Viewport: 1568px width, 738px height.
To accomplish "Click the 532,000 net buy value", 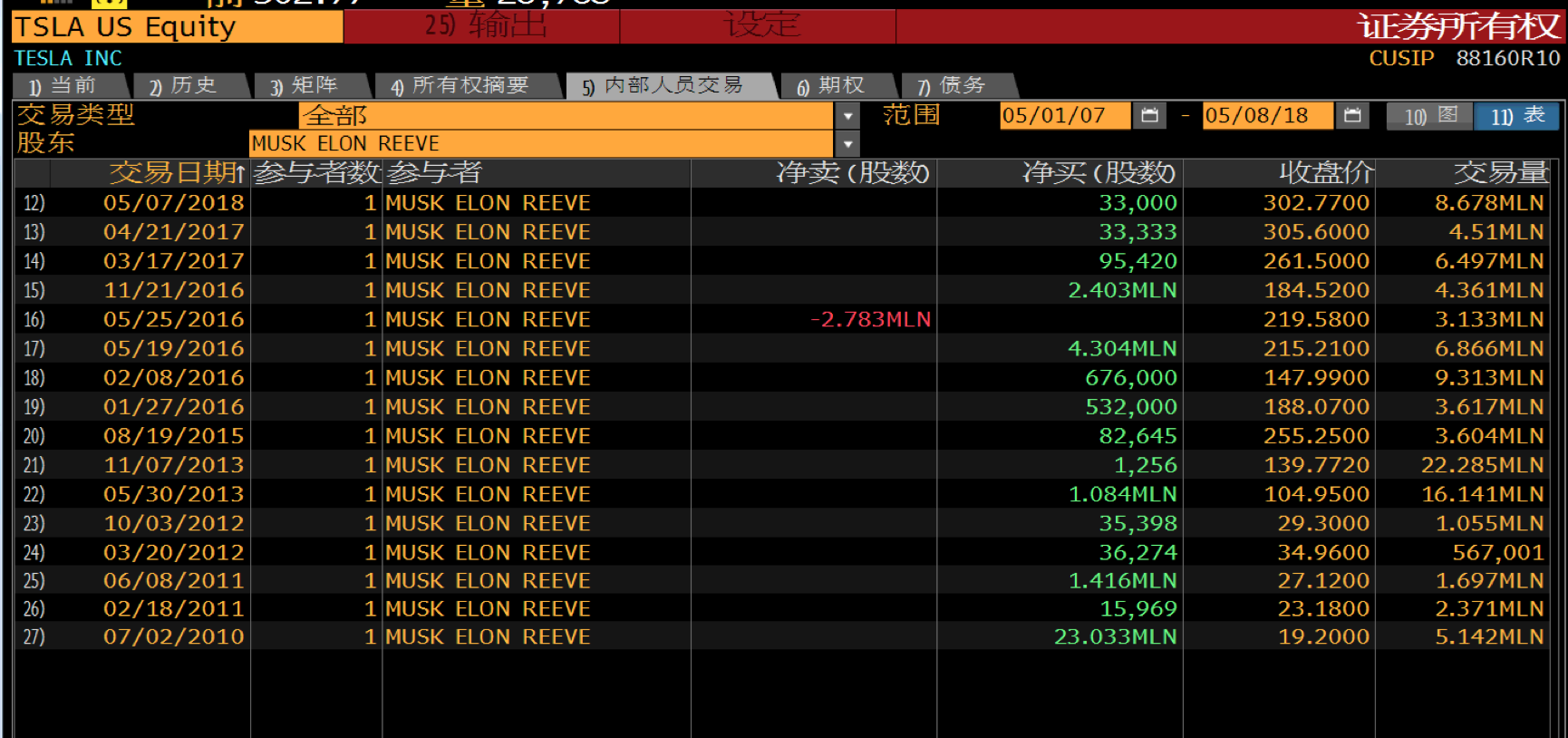I will click(1131, 406).
